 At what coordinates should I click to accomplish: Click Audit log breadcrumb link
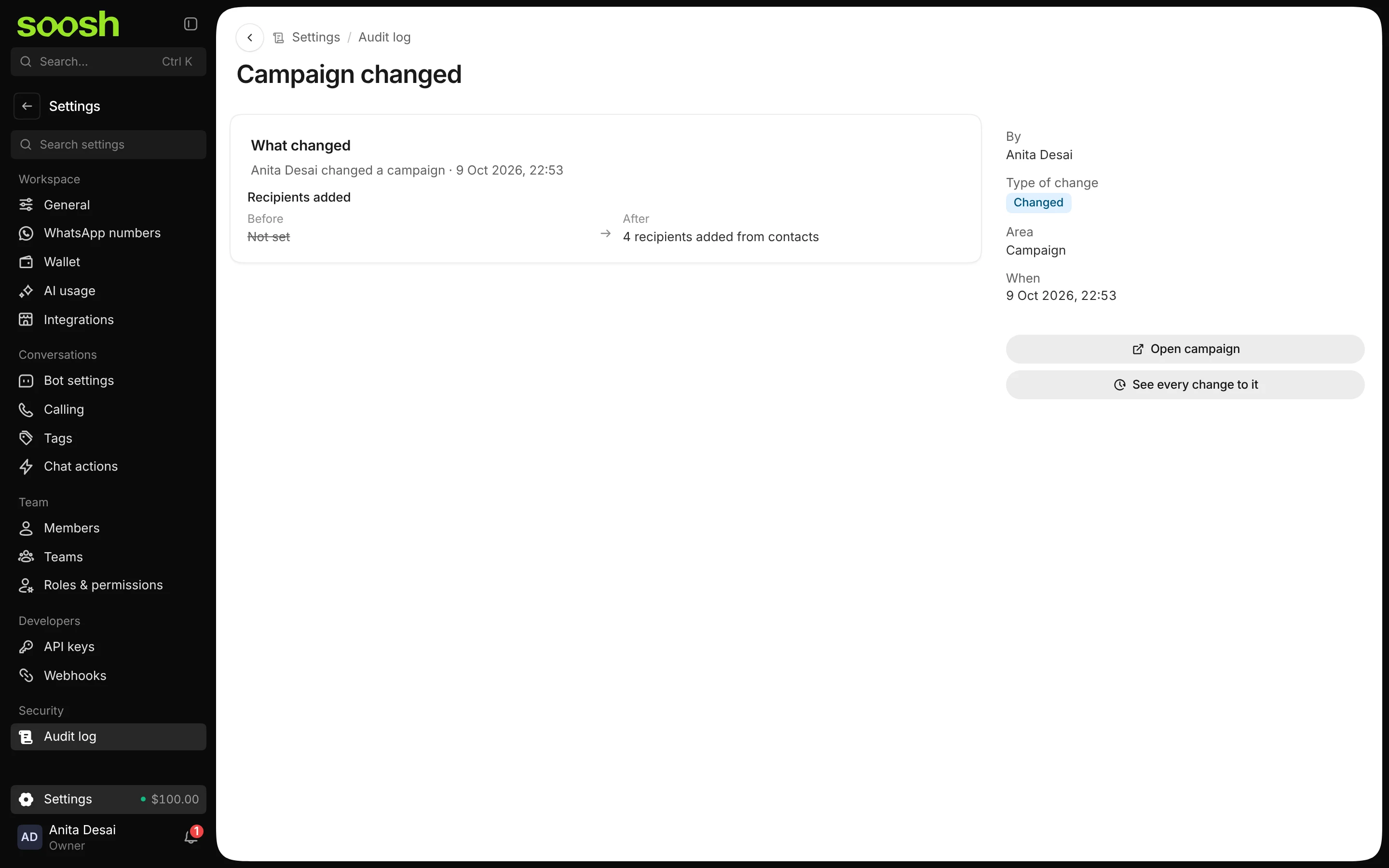[x=384, y=37]
